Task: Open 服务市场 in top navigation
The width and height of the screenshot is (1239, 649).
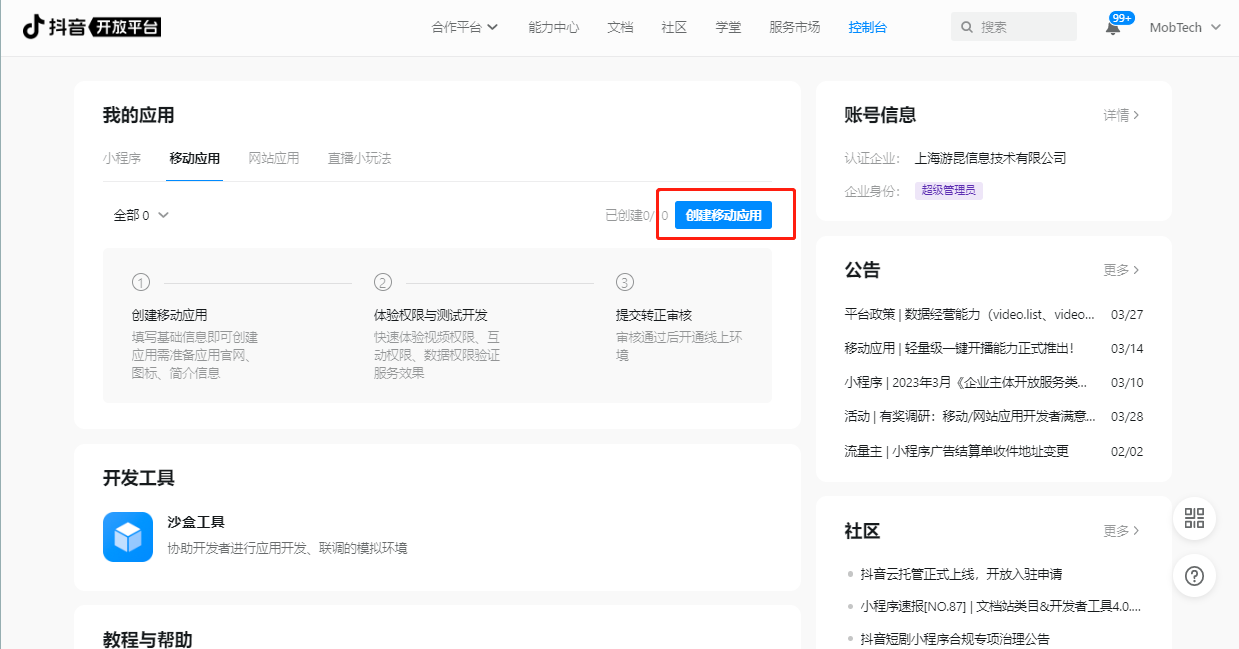Action: point(795,27)
